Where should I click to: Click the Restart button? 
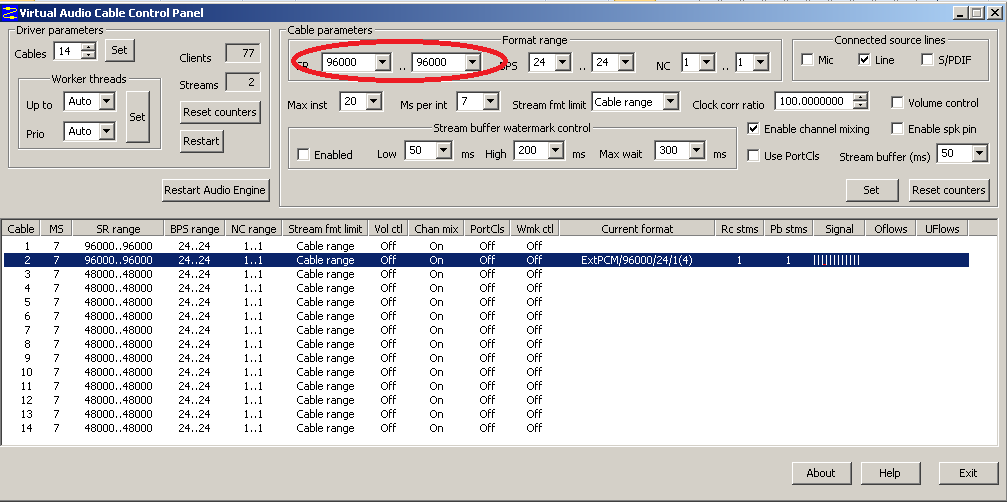[202, 141]
